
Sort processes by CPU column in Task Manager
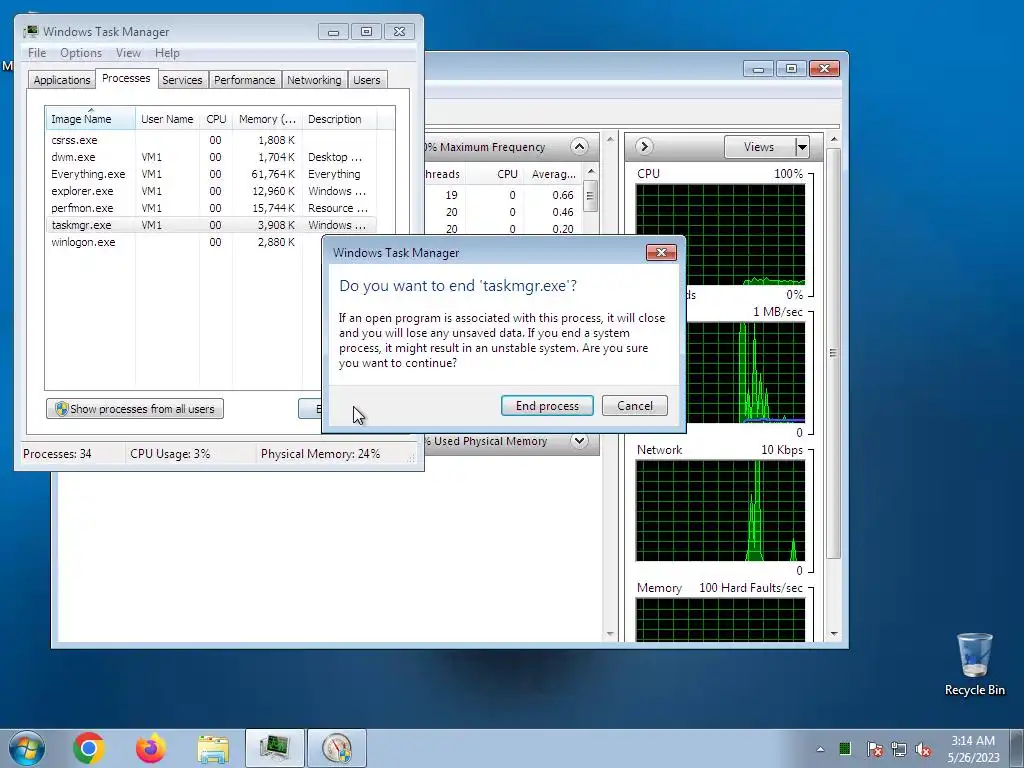(x=216, y=119)
